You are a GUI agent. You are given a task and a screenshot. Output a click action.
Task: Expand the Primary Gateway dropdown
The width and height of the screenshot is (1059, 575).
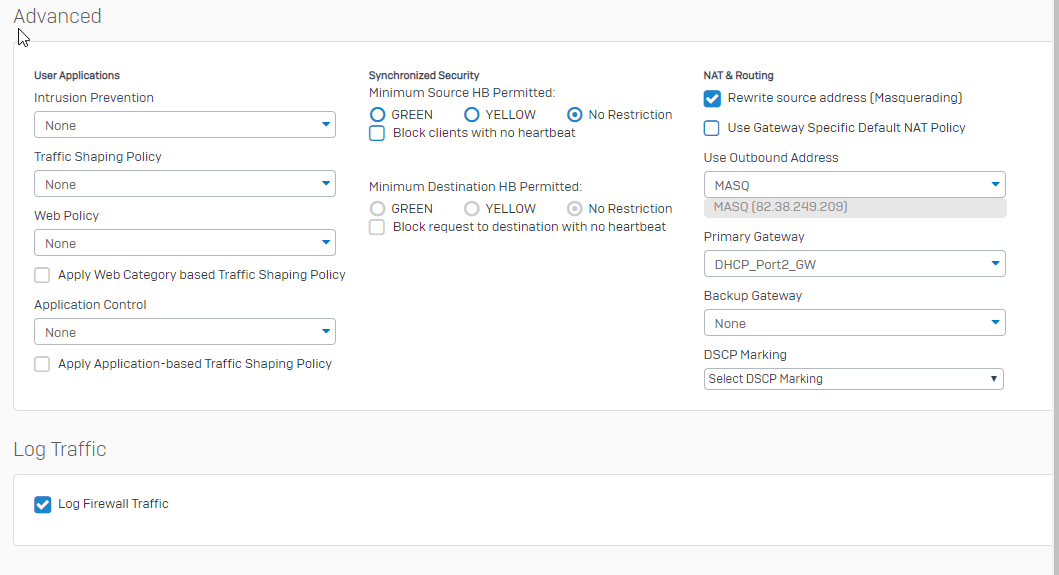pyautogui.click(x=854, y=264)
